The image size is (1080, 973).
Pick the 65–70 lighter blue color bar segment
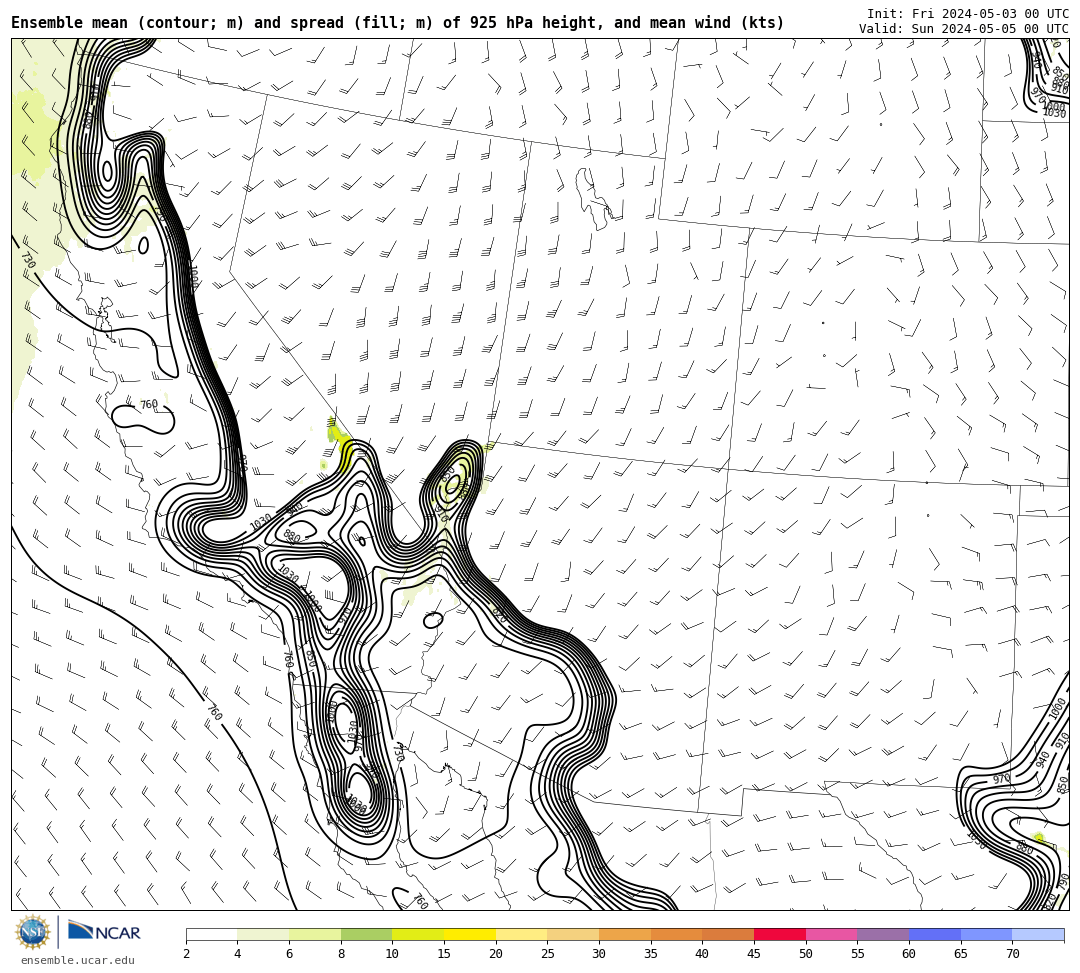[986, 934]
